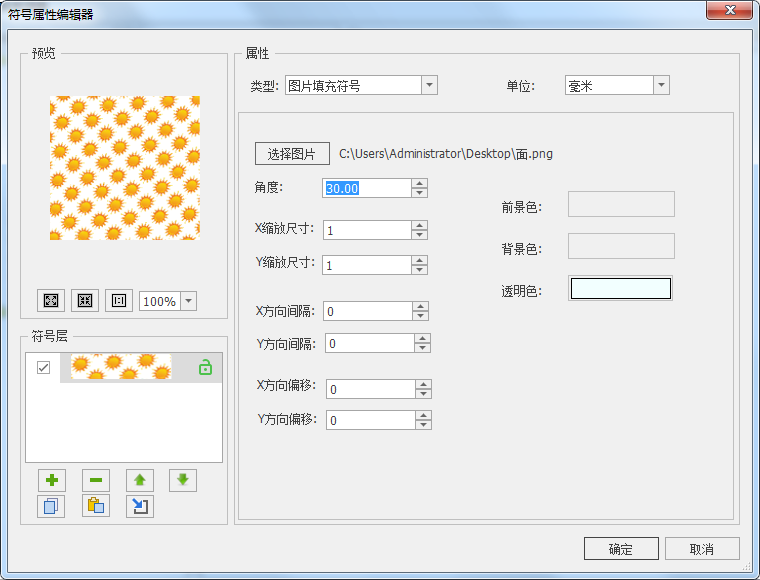Remove symbol layer with the minus icon
This screenshot has height=580, width=760.
pyautogui.click(x=96, y=480)
